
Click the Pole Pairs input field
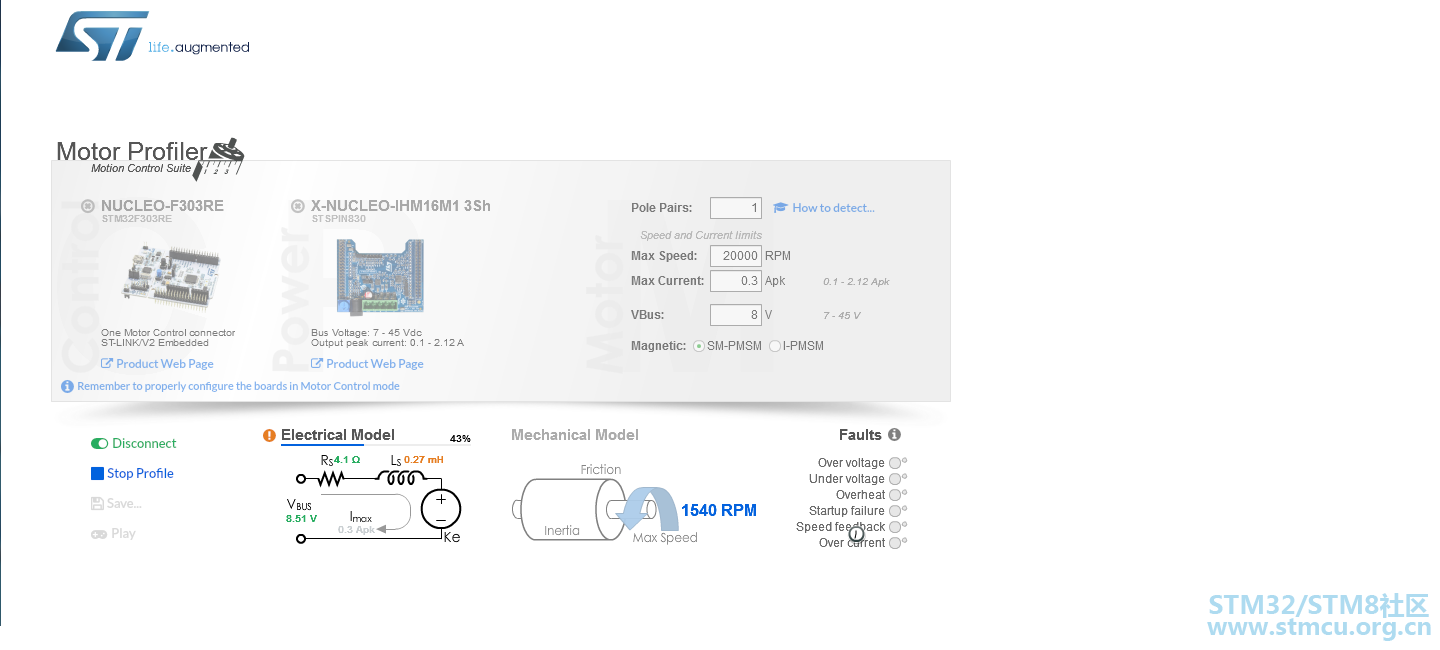[736, 208]
